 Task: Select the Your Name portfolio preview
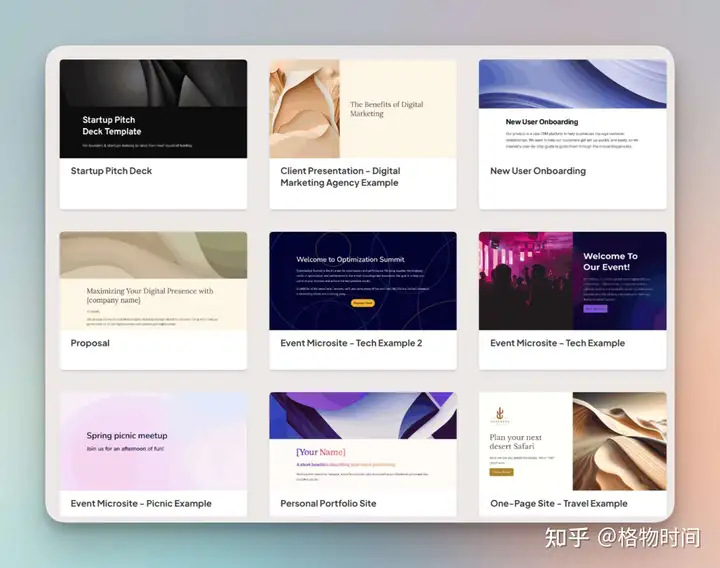tap(363, 441)
